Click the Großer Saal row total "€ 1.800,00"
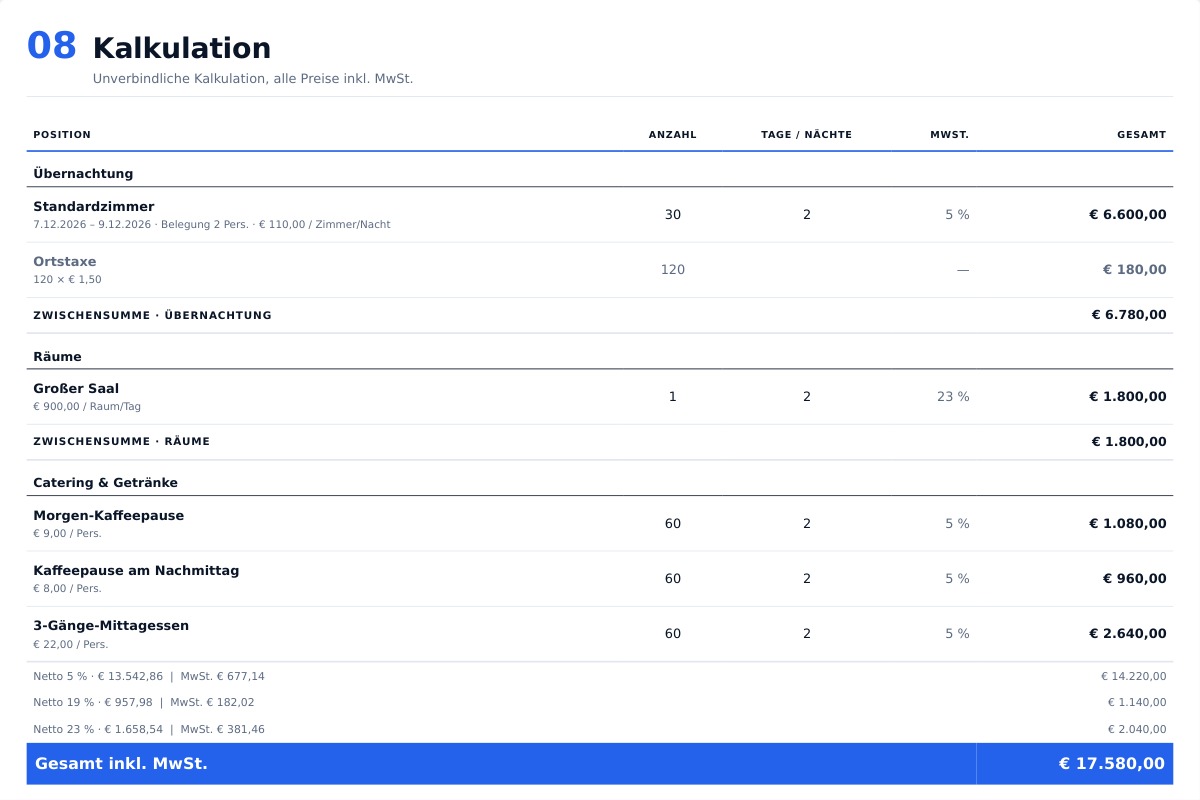Image resolution: width=1200 pixels, height=800 pixels. tap(1128, 397)
